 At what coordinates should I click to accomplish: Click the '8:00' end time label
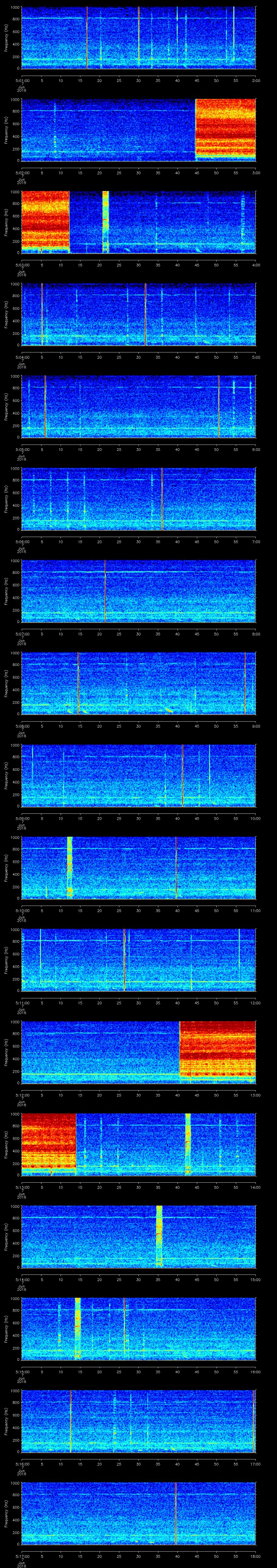256,634
